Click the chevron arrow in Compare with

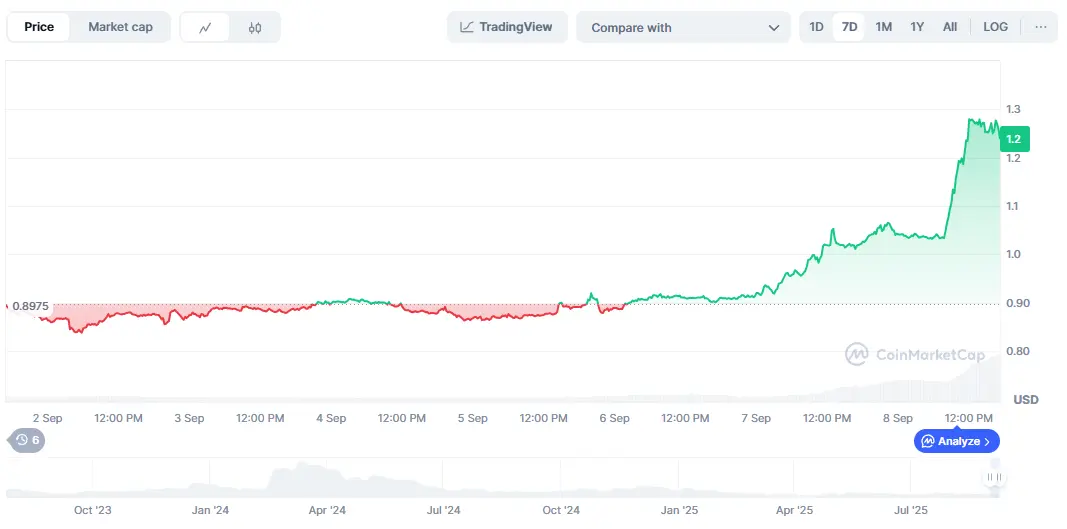coord(773,28)
